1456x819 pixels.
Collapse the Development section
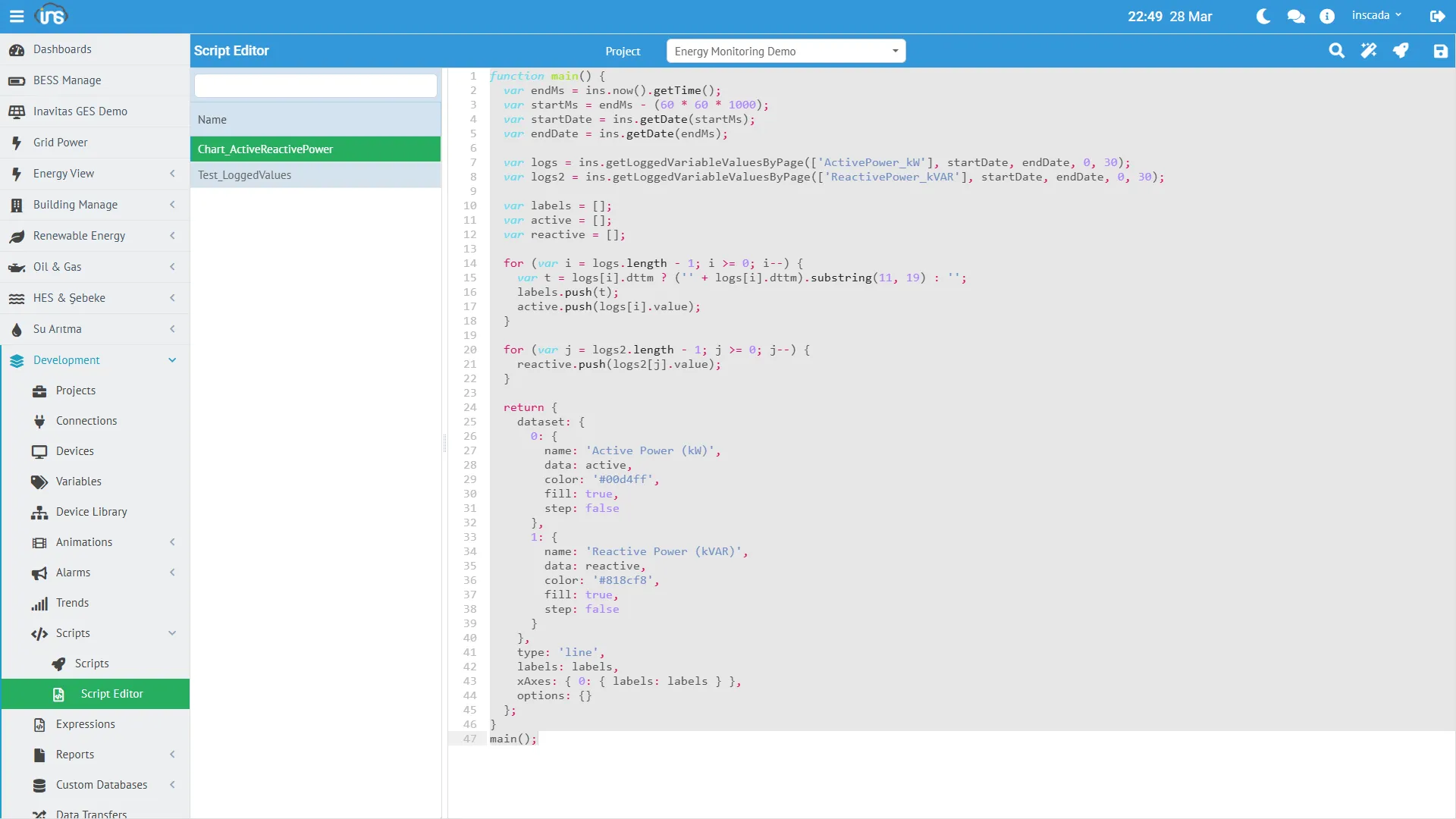pyautogui.click(x=172, y=359)
